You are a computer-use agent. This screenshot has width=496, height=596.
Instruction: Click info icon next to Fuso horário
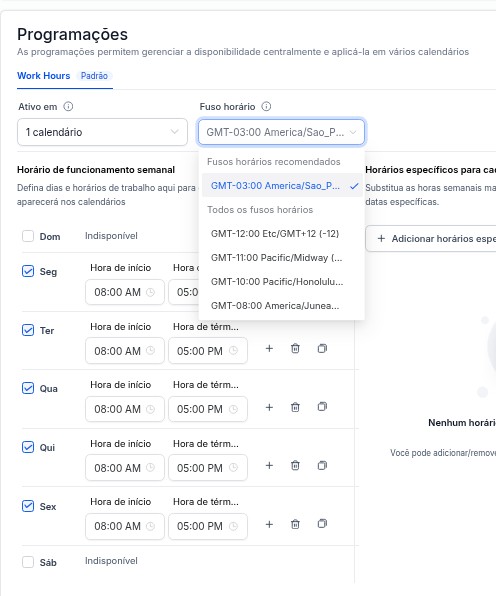(x=266, y=106)
